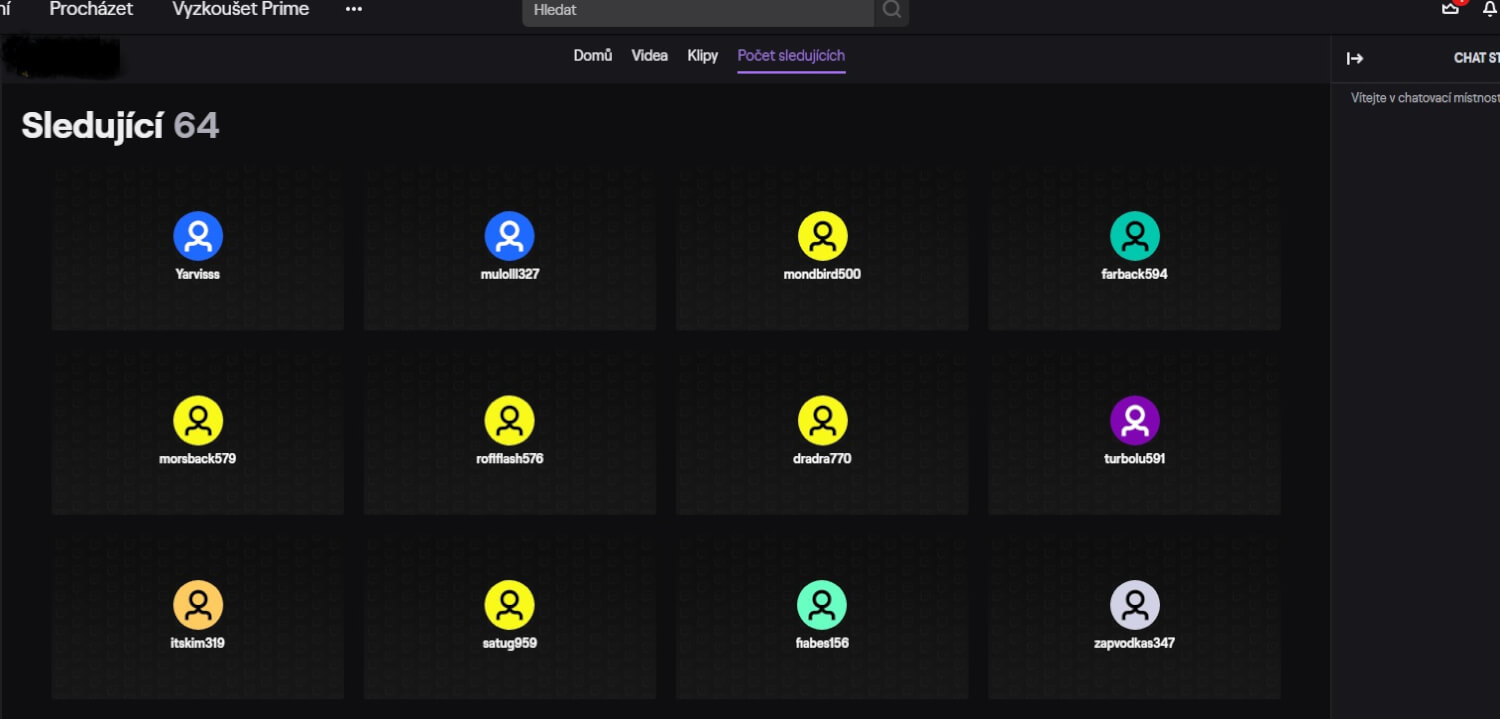Collapse the chat panel with the arrow icon

[1355, 57]
